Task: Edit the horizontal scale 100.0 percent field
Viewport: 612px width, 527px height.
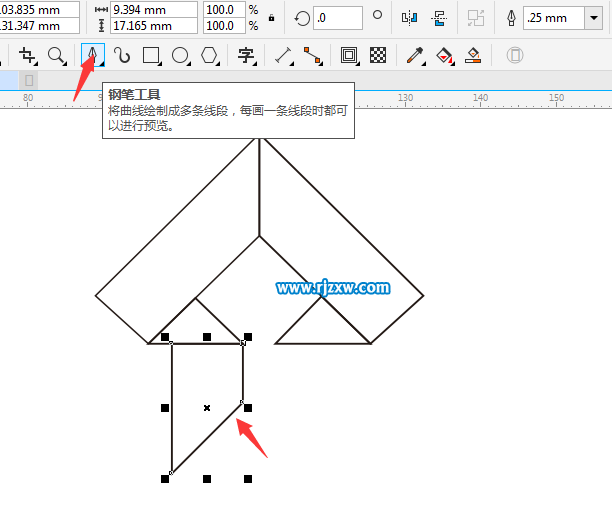Action: point(224,10)
